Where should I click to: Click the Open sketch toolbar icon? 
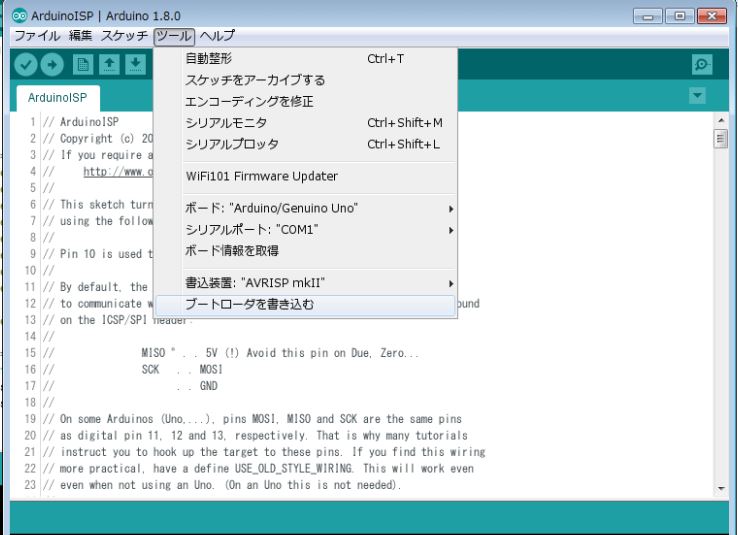point(110,64)
